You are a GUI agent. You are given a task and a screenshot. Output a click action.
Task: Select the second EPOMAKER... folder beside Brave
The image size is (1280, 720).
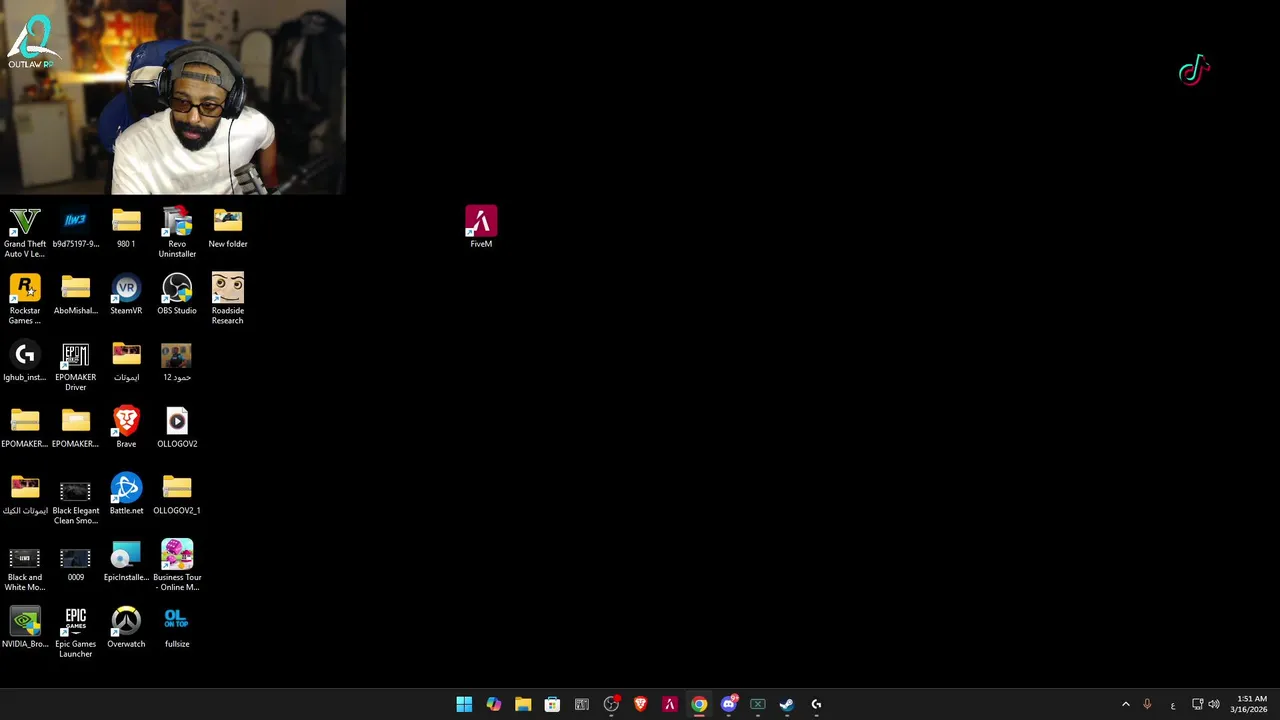click(x=76, y=428)
